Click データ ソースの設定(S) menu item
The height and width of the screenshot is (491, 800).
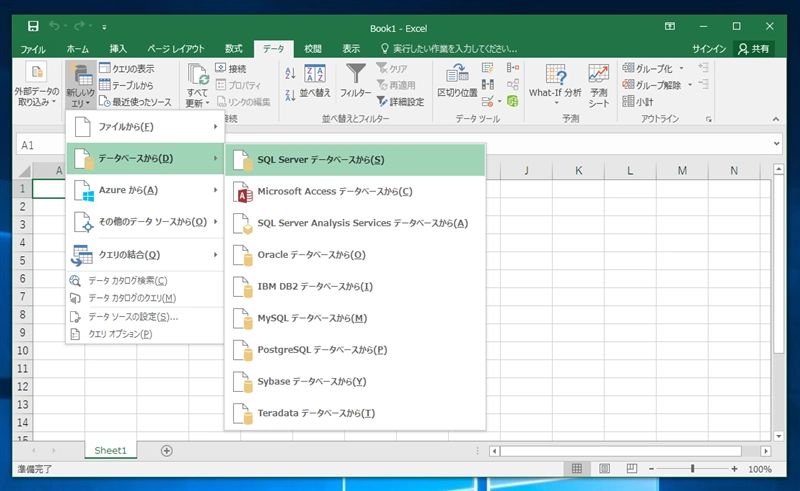pos(145,317)
